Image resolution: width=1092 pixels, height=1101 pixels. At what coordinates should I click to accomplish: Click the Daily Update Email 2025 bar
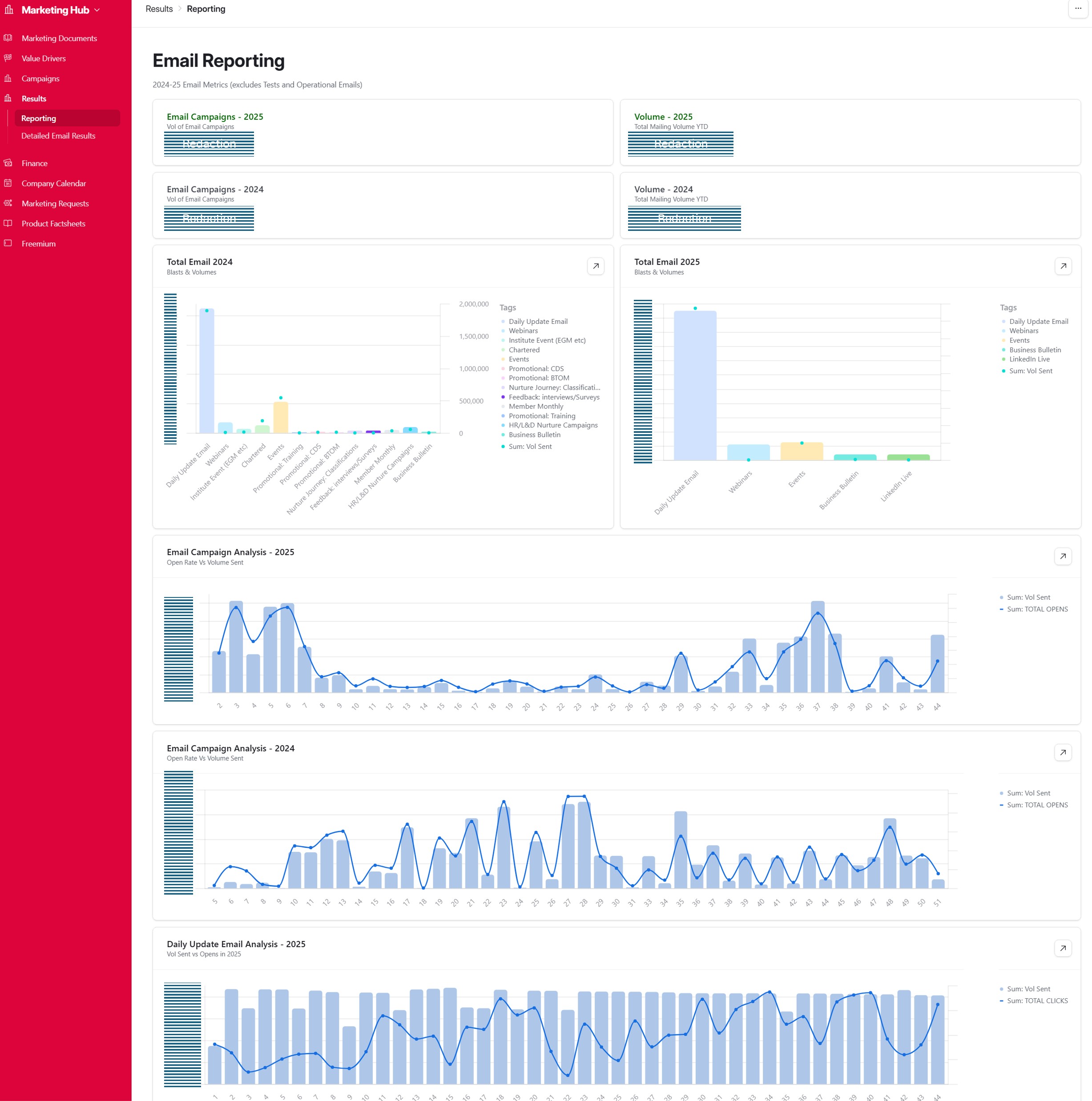tap(695, 385)
